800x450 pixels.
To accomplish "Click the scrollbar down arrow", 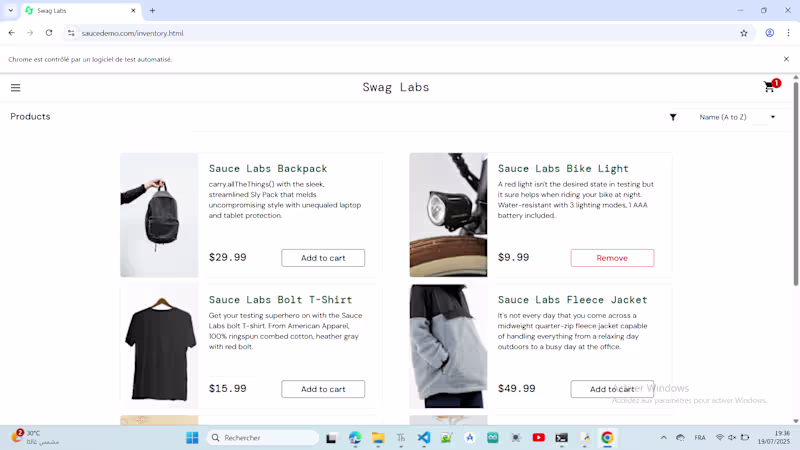I will [x=796, y=421].
